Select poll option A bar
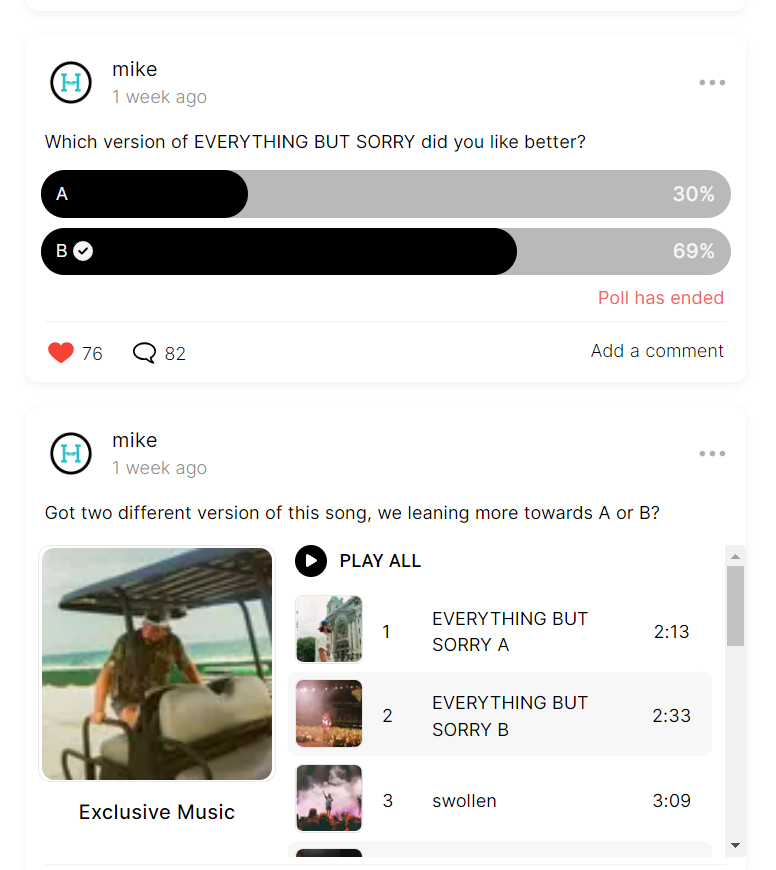776x870 pixels. [386, 194]
